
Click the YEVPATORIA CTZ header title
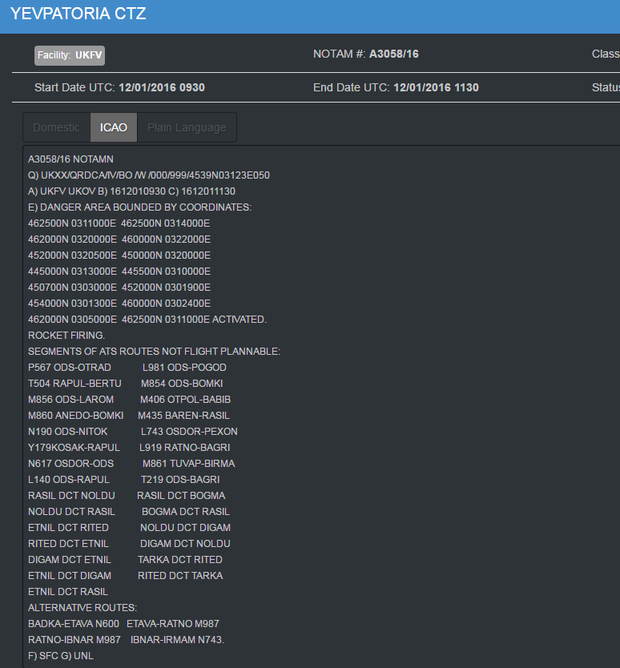(78, 14)
